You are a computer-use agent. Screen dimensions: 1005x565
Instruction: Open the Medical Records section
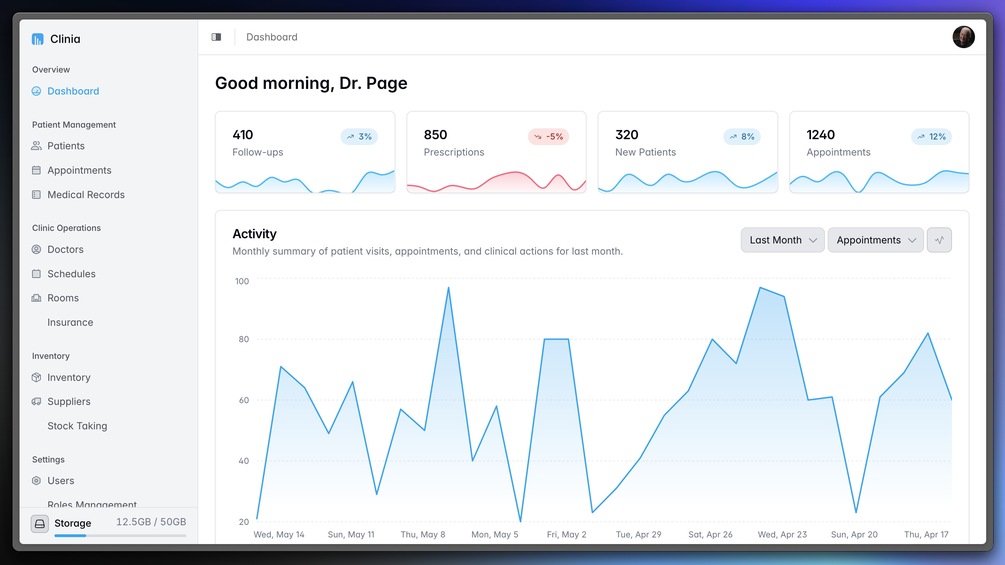86,195
